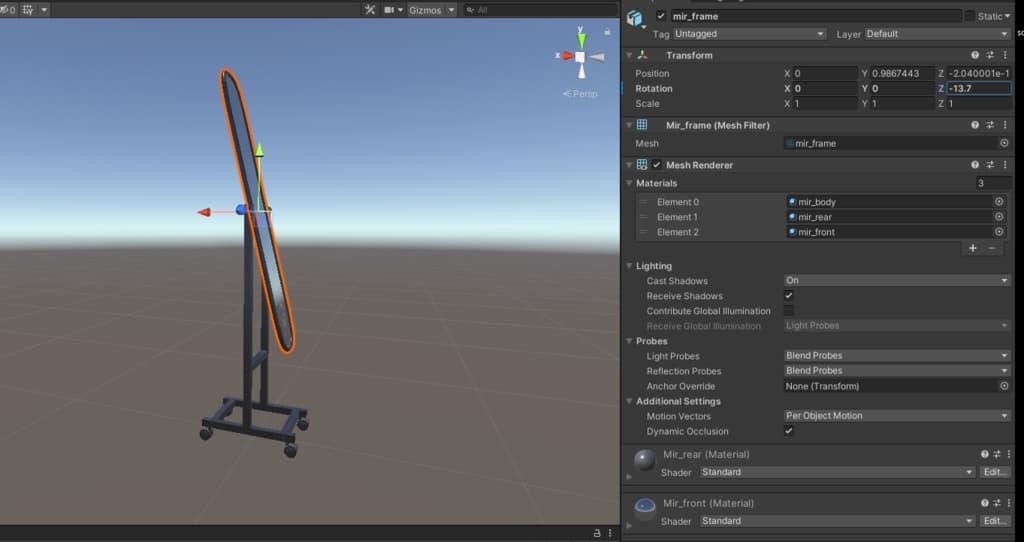
Task: Open object picker for Element 0 material
Action: 998,202
